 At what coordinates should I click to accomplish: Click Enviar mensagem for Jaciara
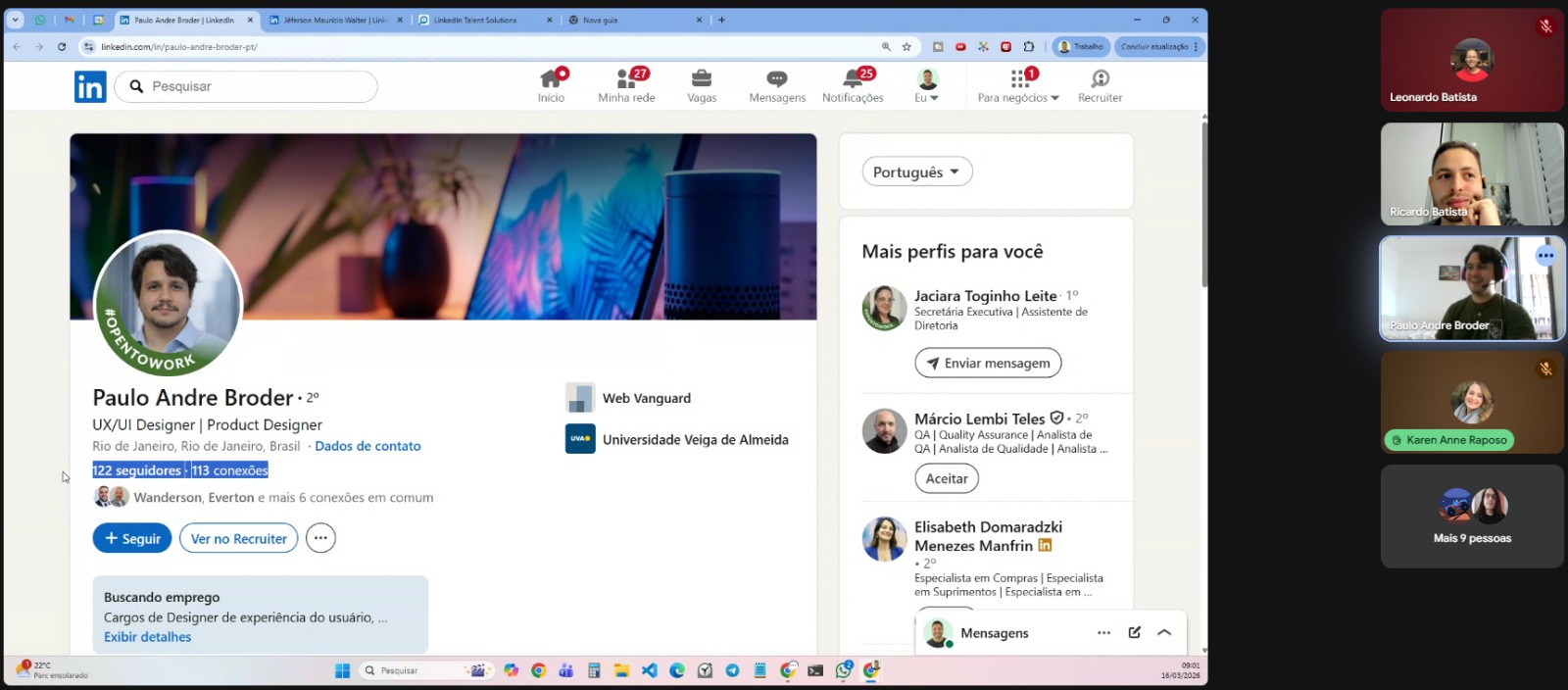[x=988, y=363]
